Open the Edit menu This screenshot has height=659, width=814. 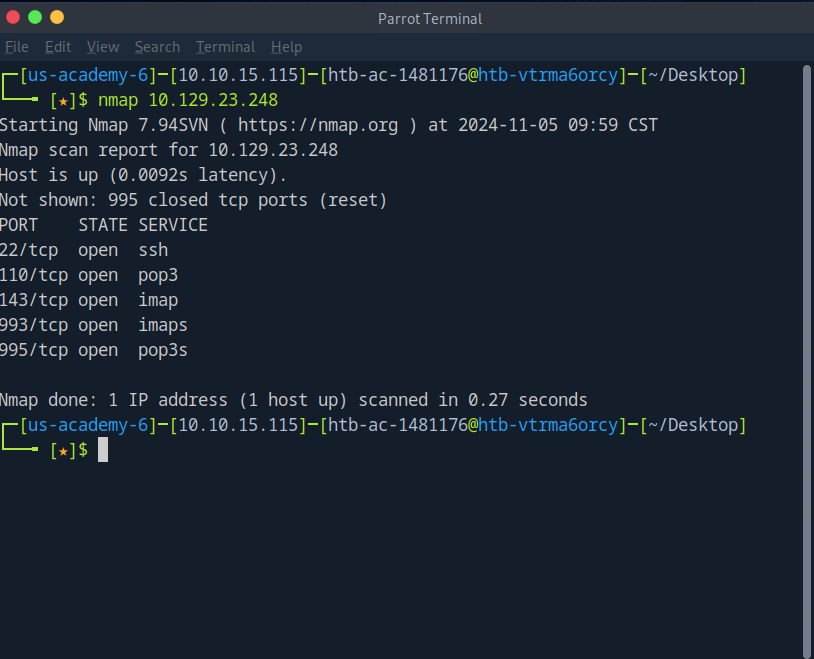point(58,47)
